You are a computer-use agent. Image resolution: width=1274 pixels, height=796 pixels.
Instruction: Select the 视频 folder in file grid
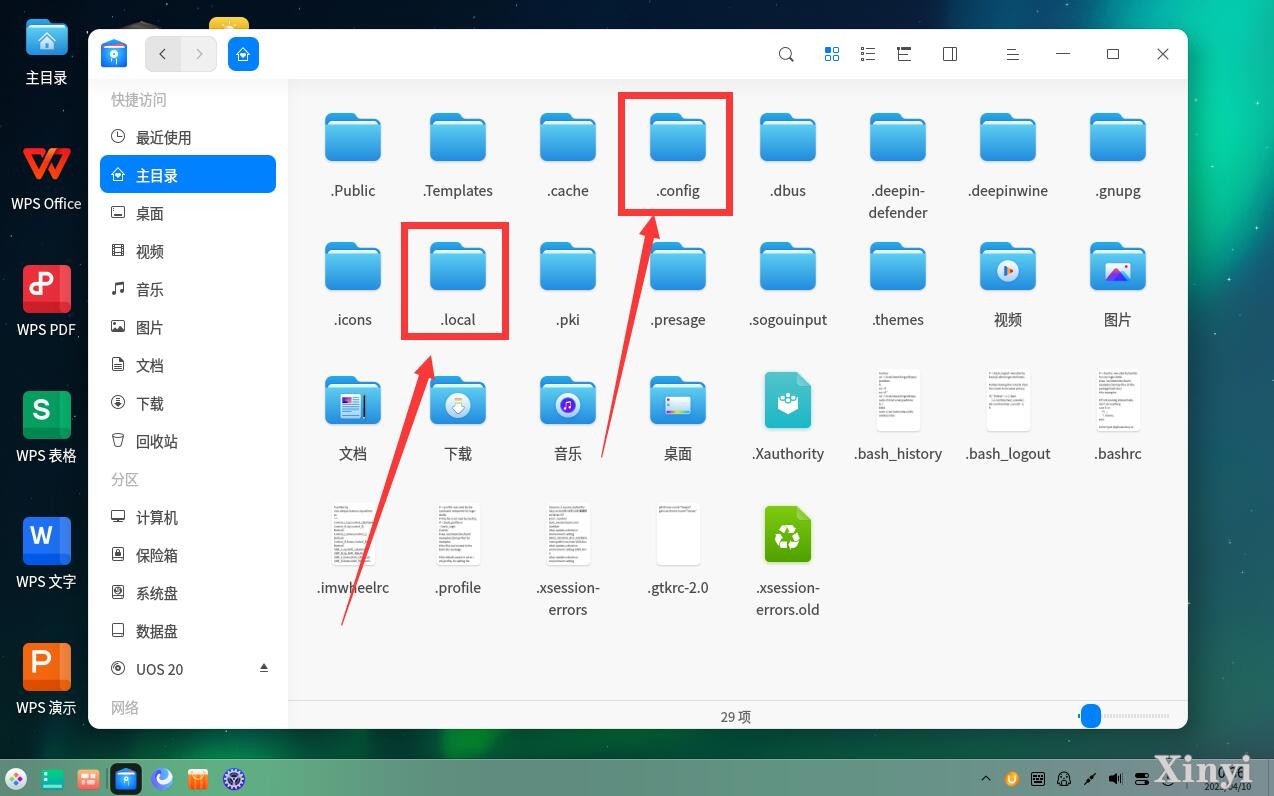1008,267
